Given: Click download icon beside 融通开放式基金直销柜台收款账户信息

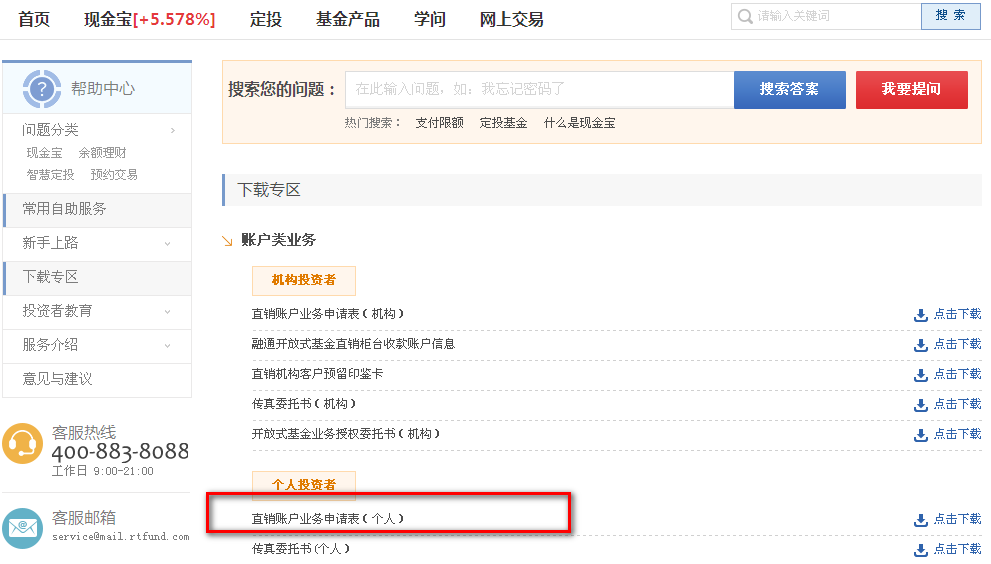Looking at the screenshot, I should (x=921, y=345).
